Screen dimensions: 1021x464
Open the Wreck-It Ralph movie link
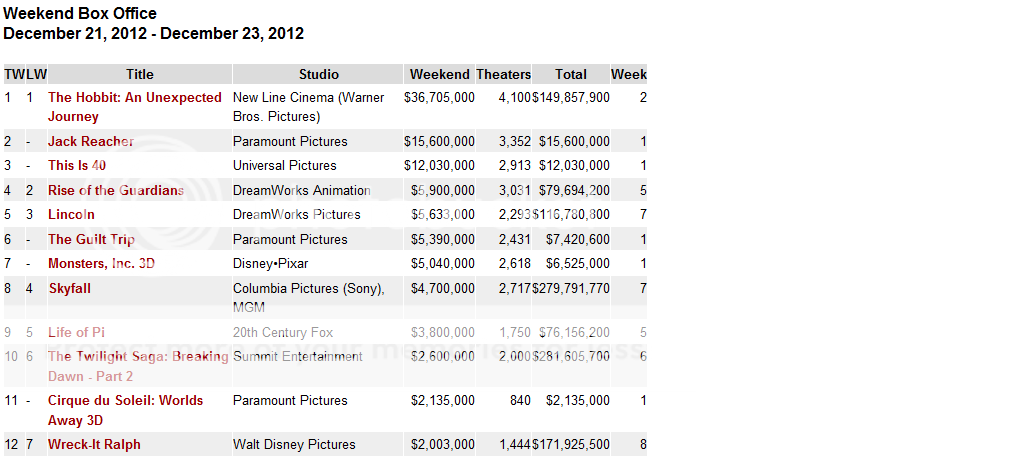click(x=94, y=445)
